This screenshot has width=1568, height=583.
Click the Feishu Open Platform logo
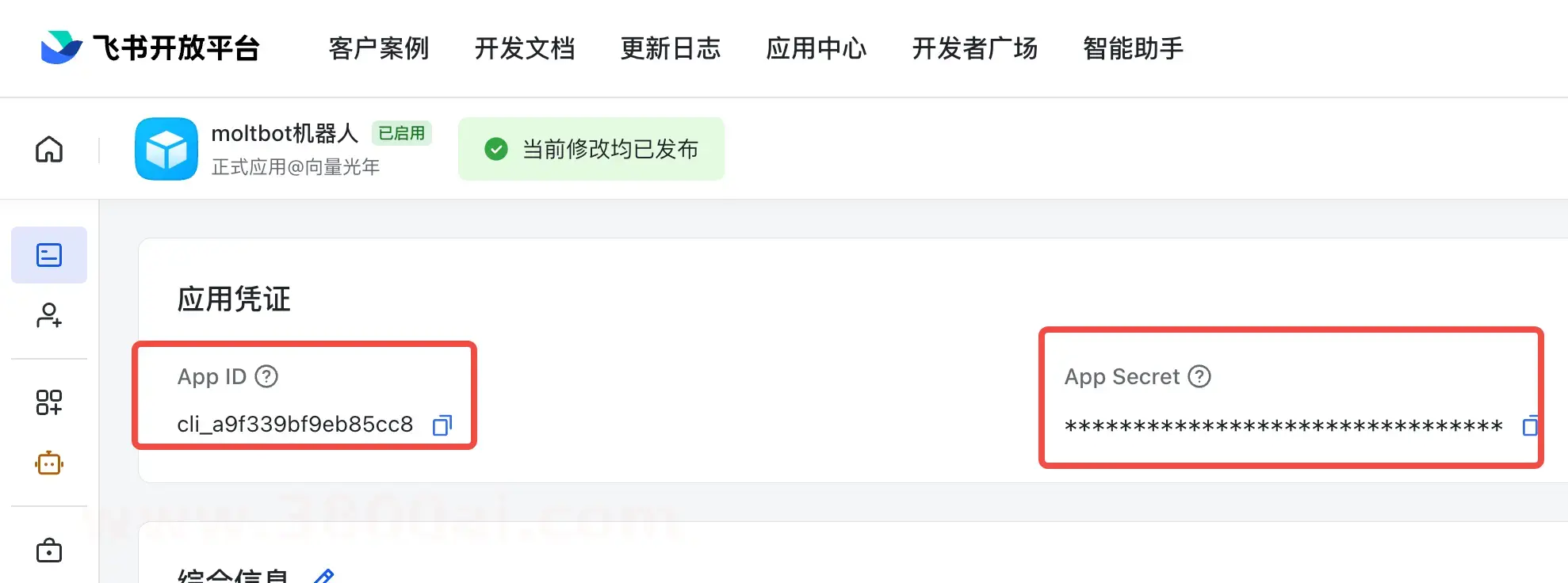[x=150, y=48]
